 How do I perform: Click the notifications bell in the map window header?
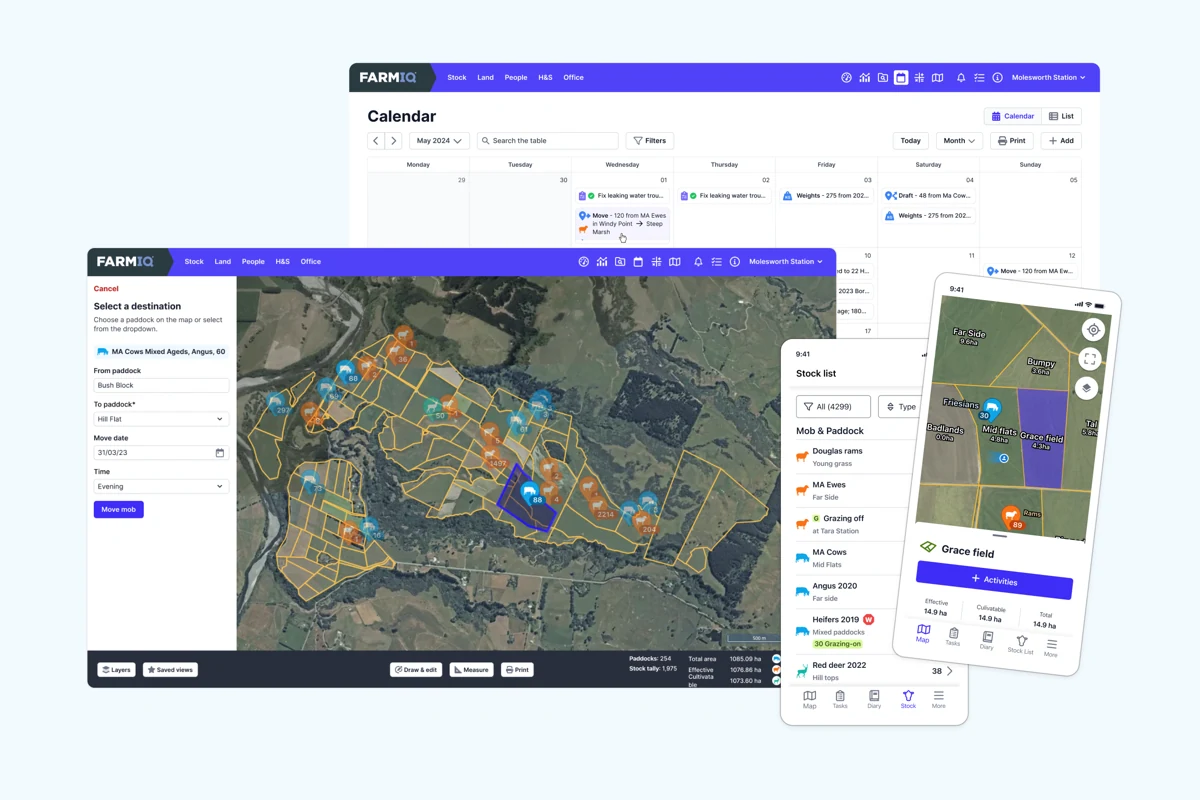pyautogui.click(x=698, y=262)
